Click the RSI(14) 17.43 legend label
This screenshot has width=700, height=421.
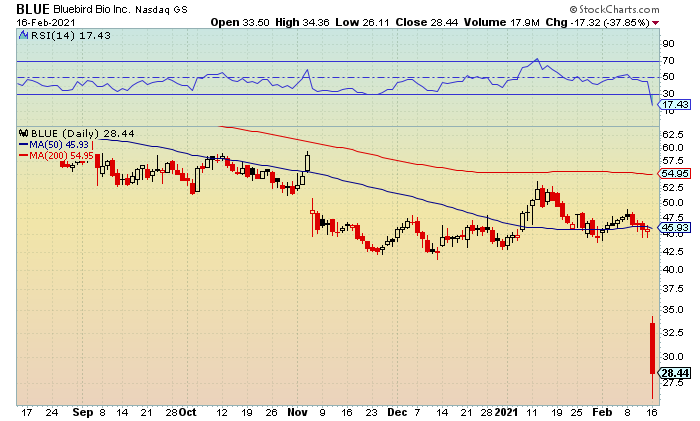coord(70,35)
